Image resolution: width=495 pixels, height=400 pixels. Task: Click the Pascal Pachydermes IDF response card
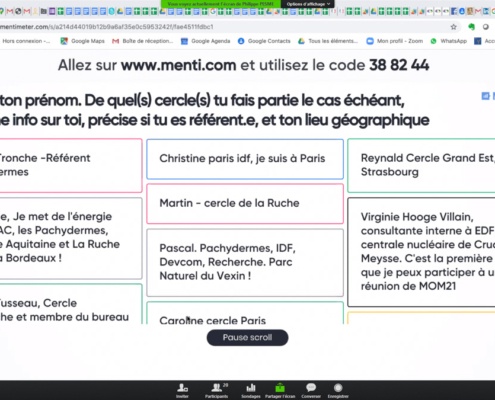coord(245,262)
